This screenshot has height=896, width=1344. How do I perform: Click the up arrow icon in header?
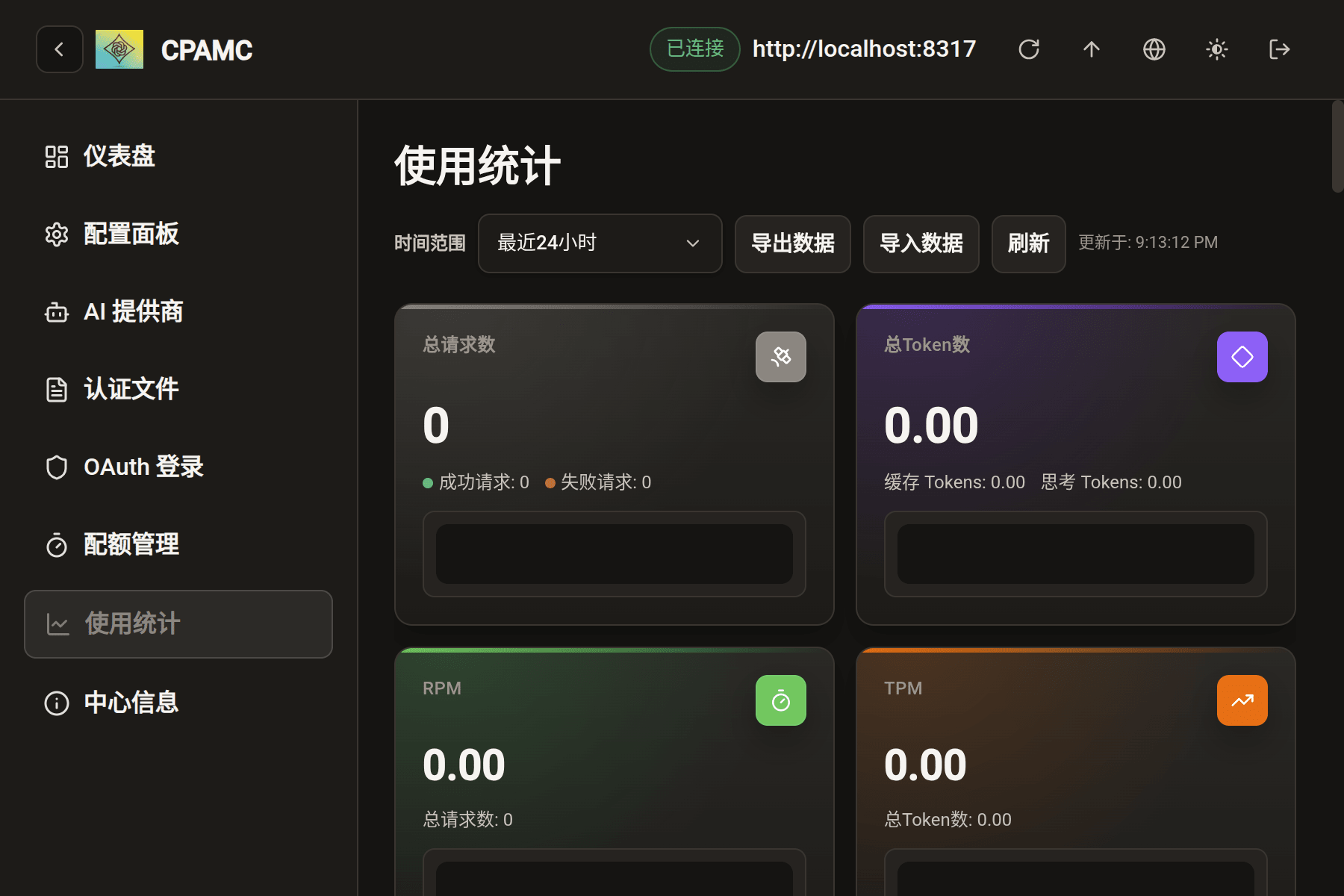coord(1092,49)
